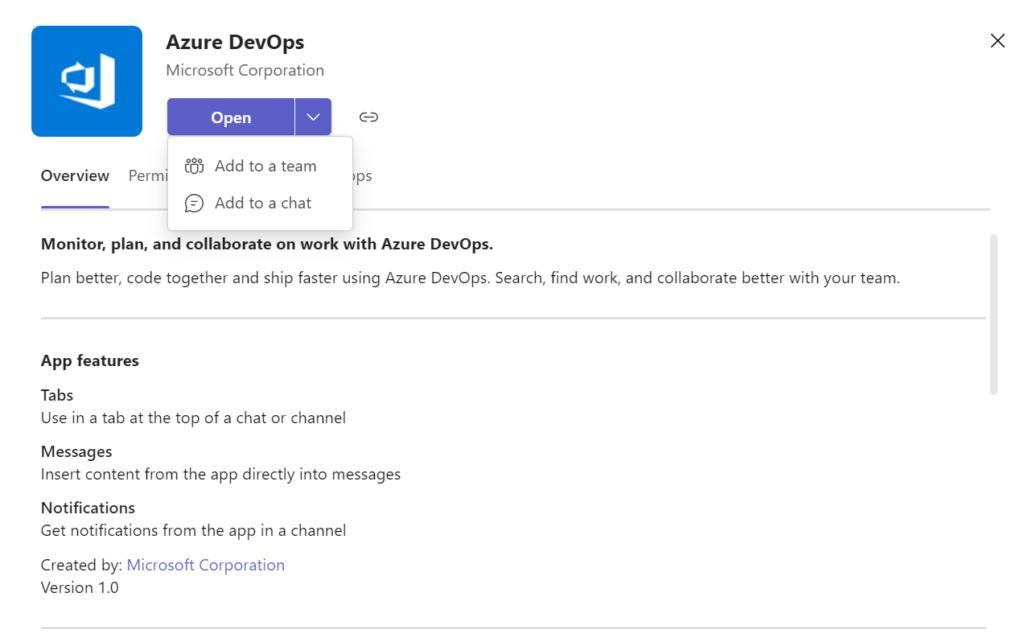This screenshot has height=634, width=1024.
Task: Click the Messages feature heading
Action: (x=76, y=451)
